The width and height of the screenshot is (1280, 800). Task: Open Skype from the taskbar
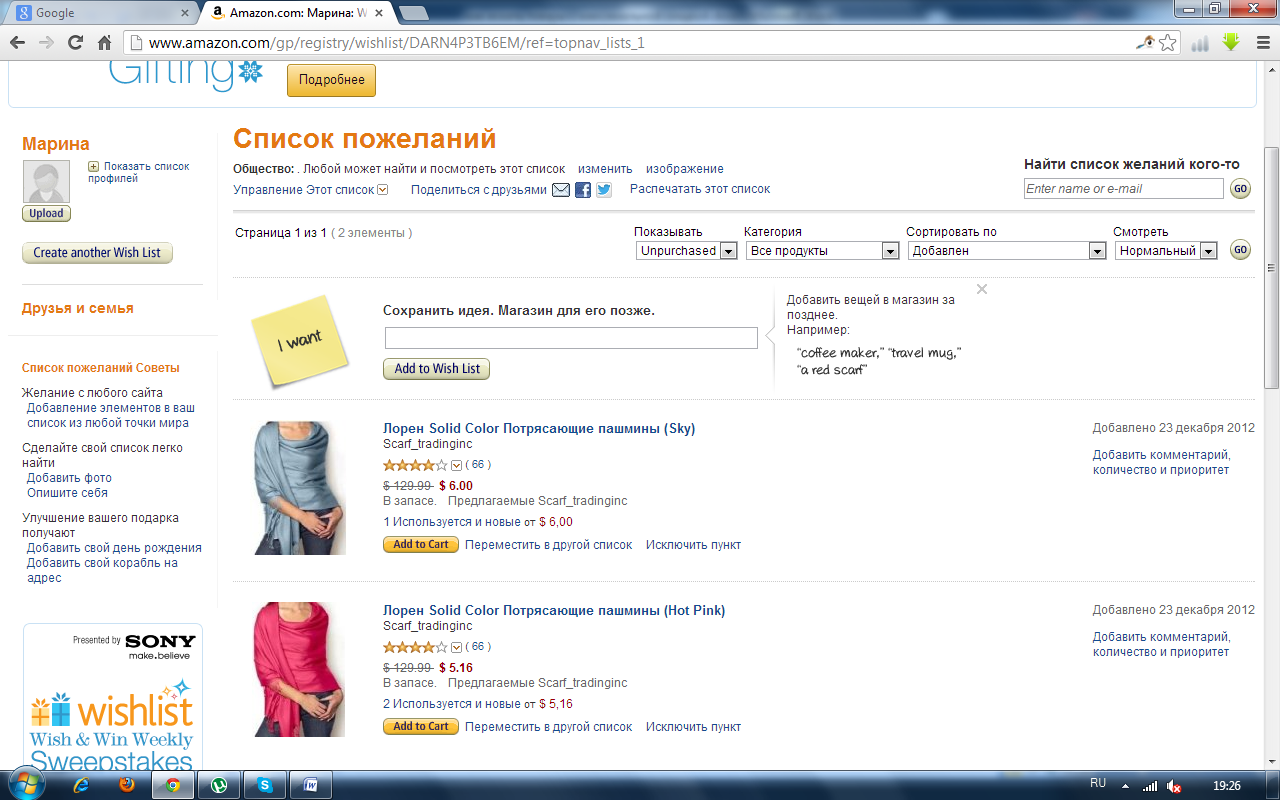coord(265,785)
